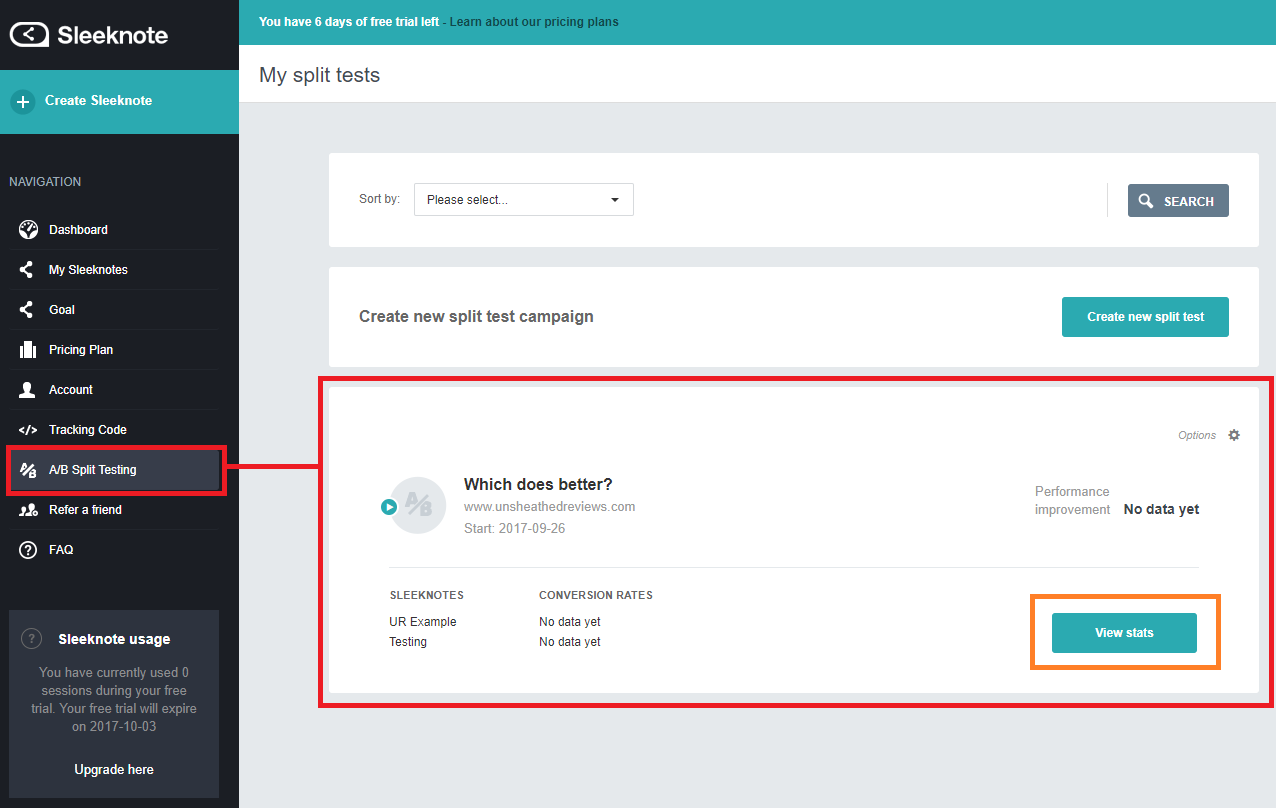Click the My Sleeknotes share icon
The image size is (1276, 808).
point(27,269)
